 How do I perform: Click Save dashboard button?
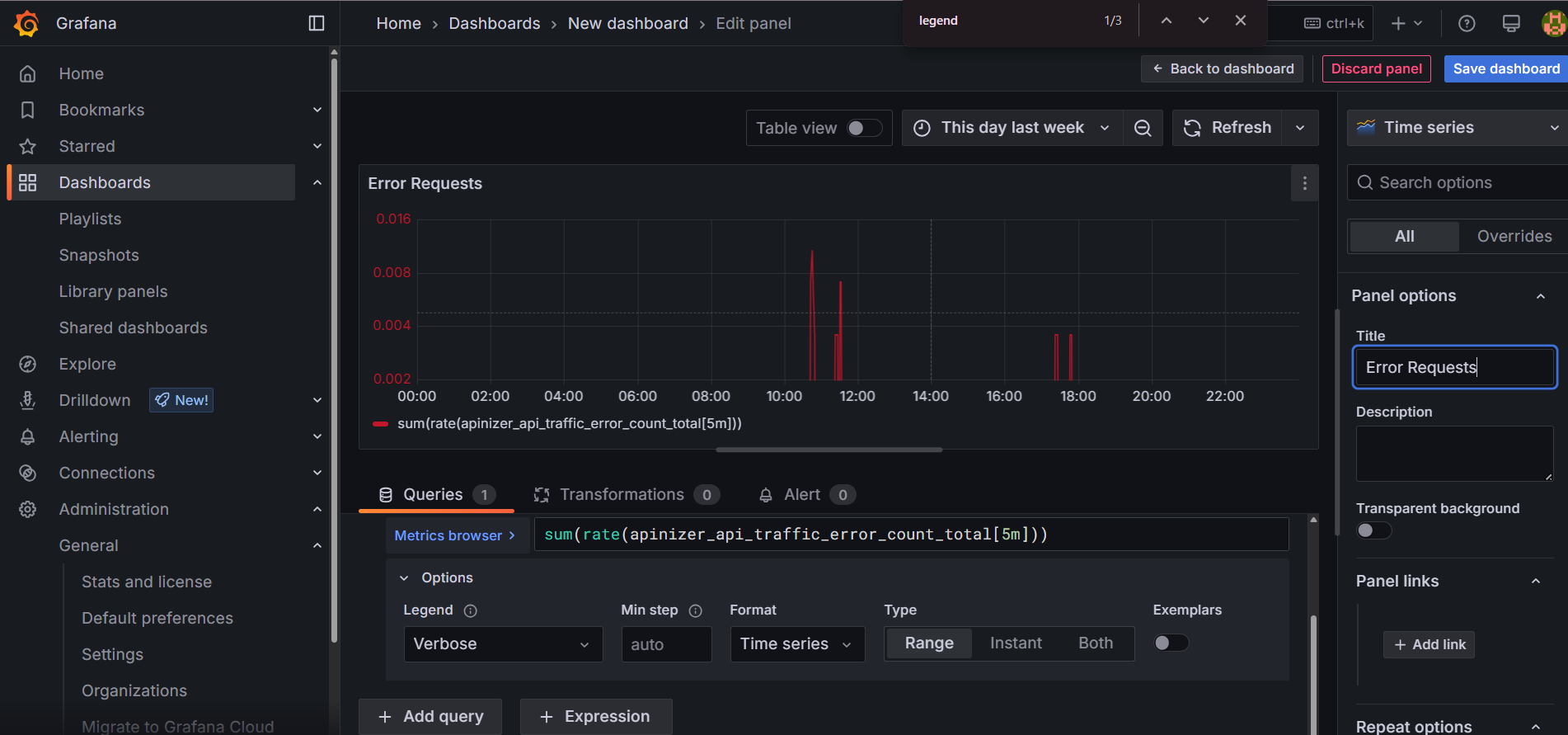(x=1505, y=68)
